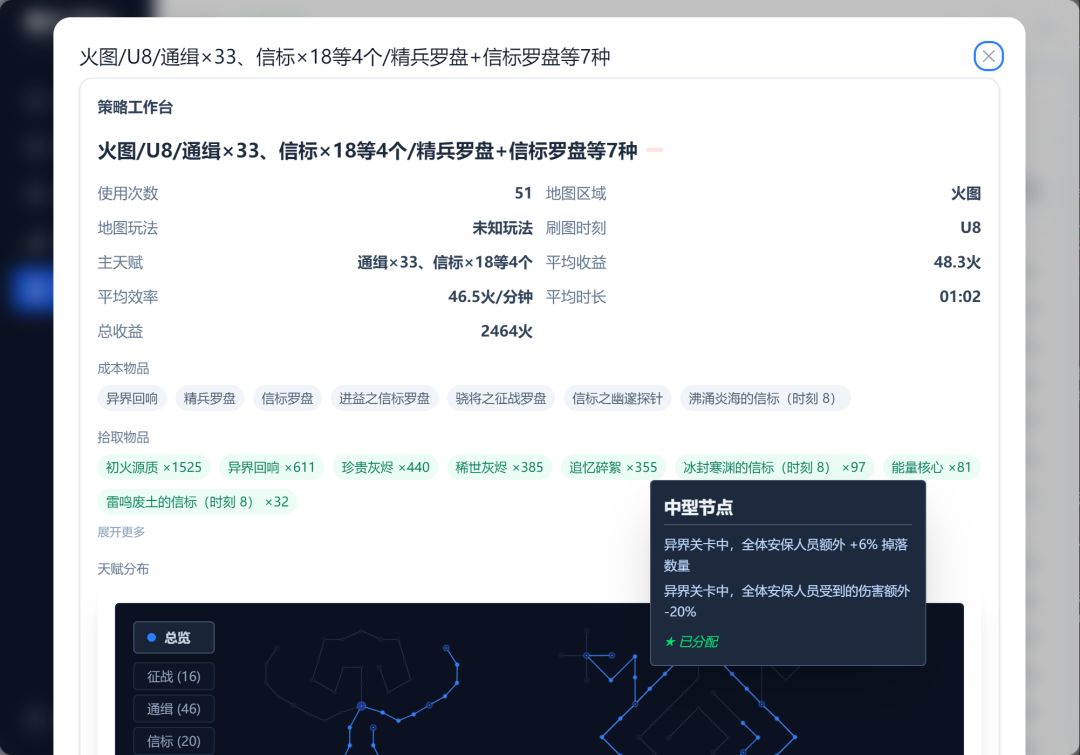Click 冰封寒渊的信标（时刻 8）×97 tag
Image resolution: width=1080 pixels, height=755 pixels.
pyautogui.click(x=774, y=467)
